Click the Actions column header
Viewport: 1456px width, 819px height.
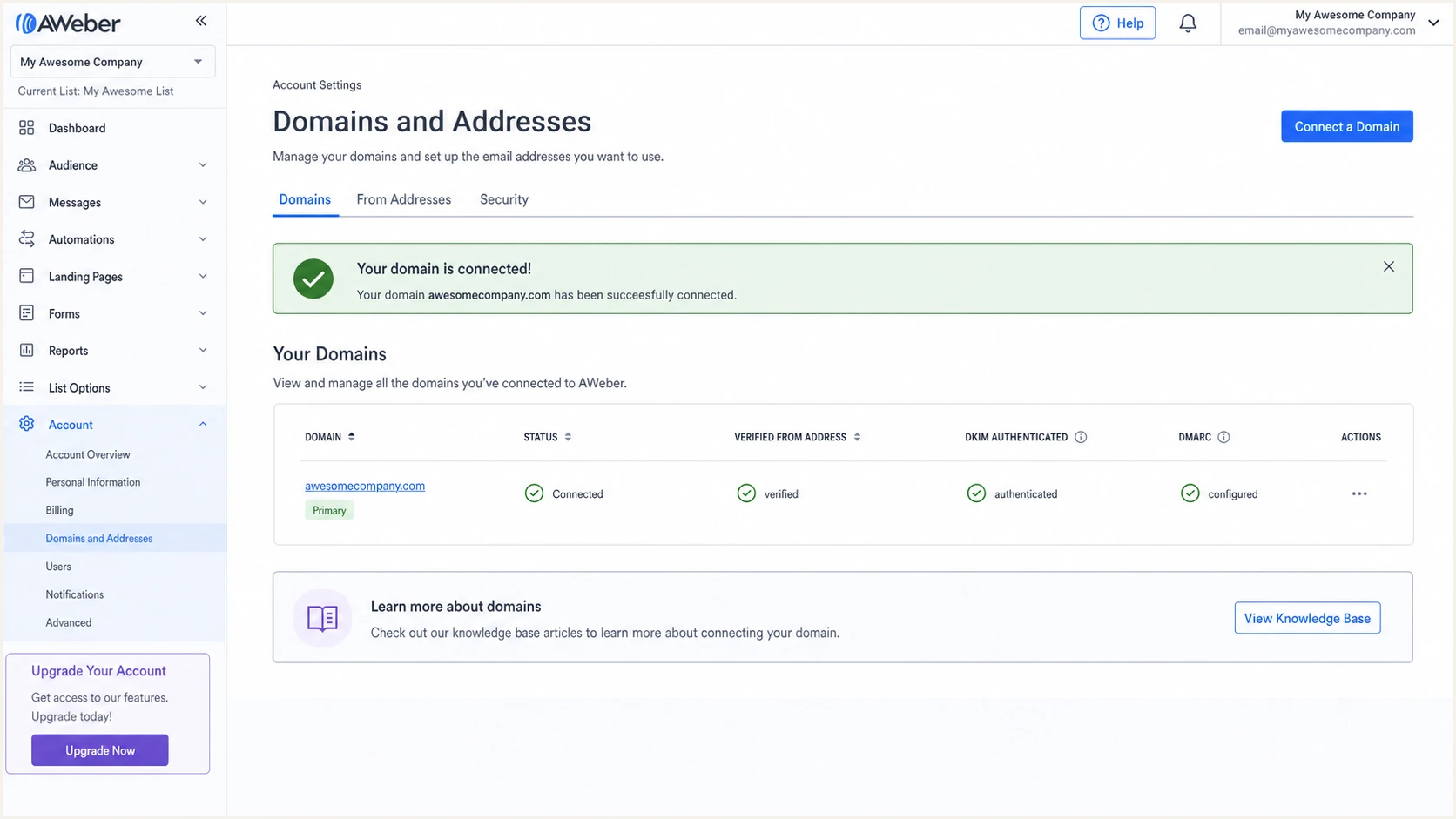1361,437
